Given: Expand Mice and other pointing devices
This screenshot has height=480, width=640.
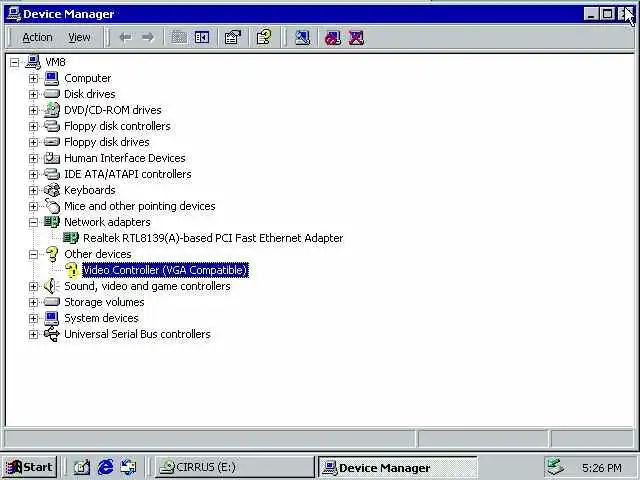Looking at the screenshot, I should pos(33,206).
